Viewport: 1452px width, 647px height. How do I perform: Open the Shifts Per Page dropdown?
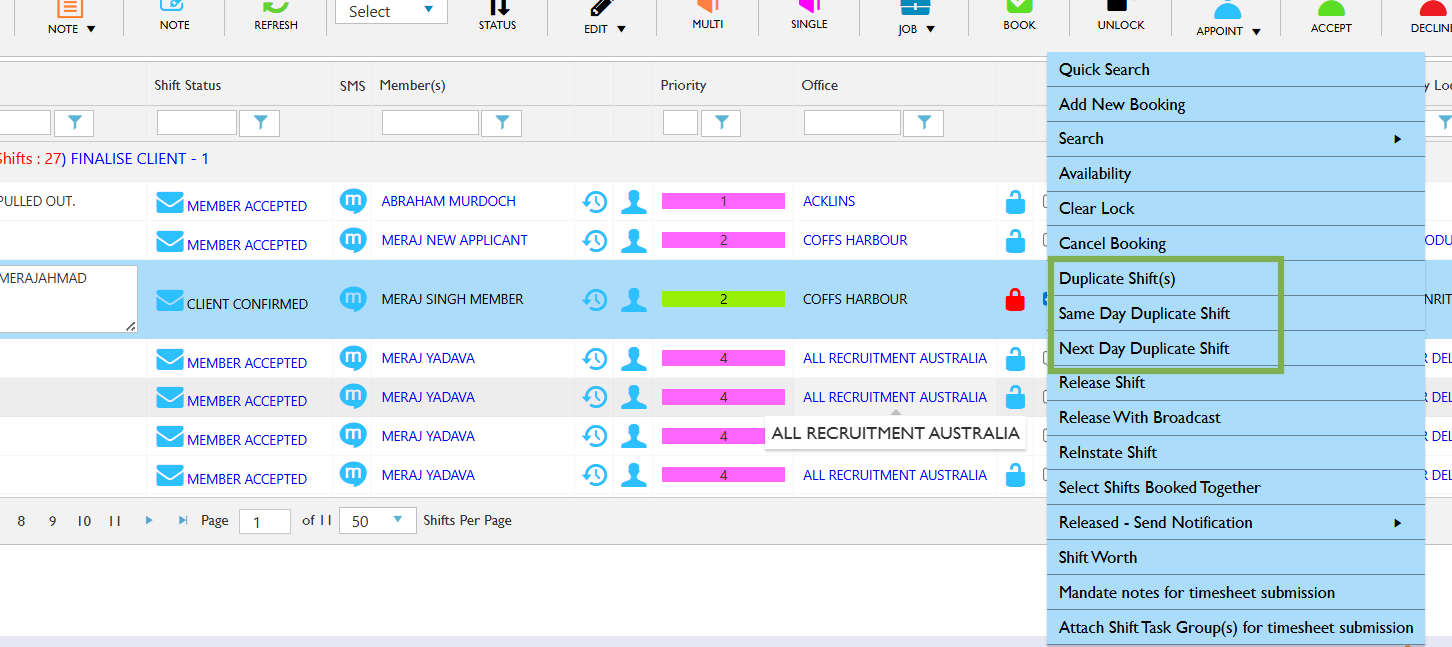click(x=378, y=521)
